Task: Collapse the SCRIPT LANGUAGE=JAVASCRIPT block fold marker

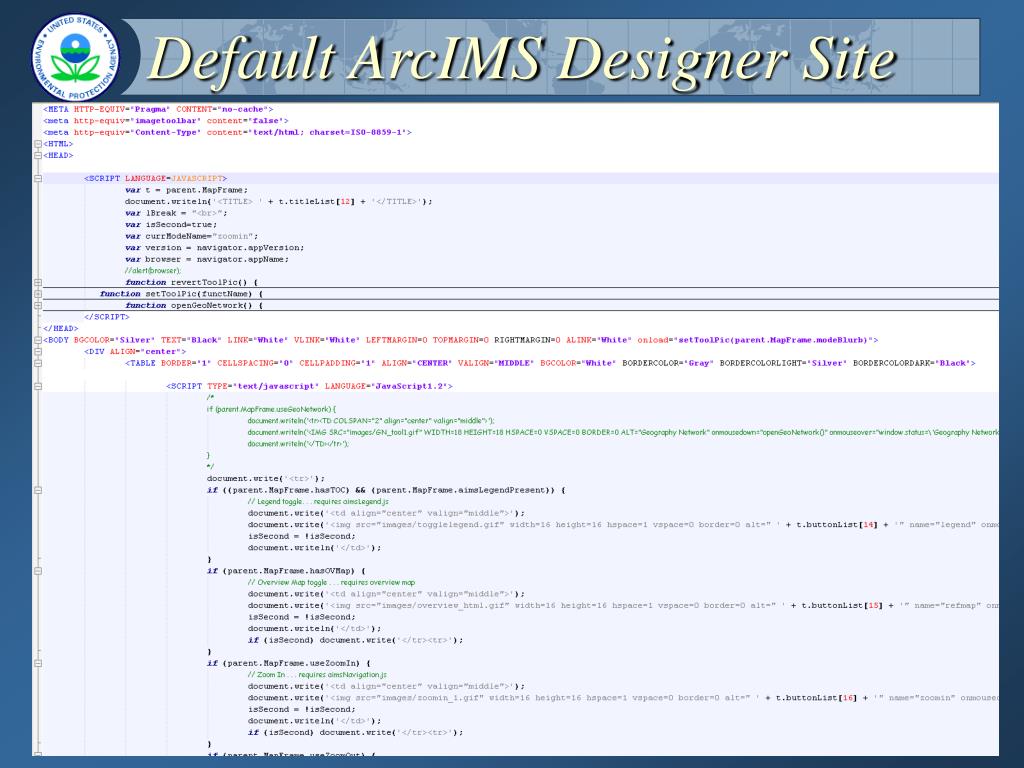Action: [38, 178]
